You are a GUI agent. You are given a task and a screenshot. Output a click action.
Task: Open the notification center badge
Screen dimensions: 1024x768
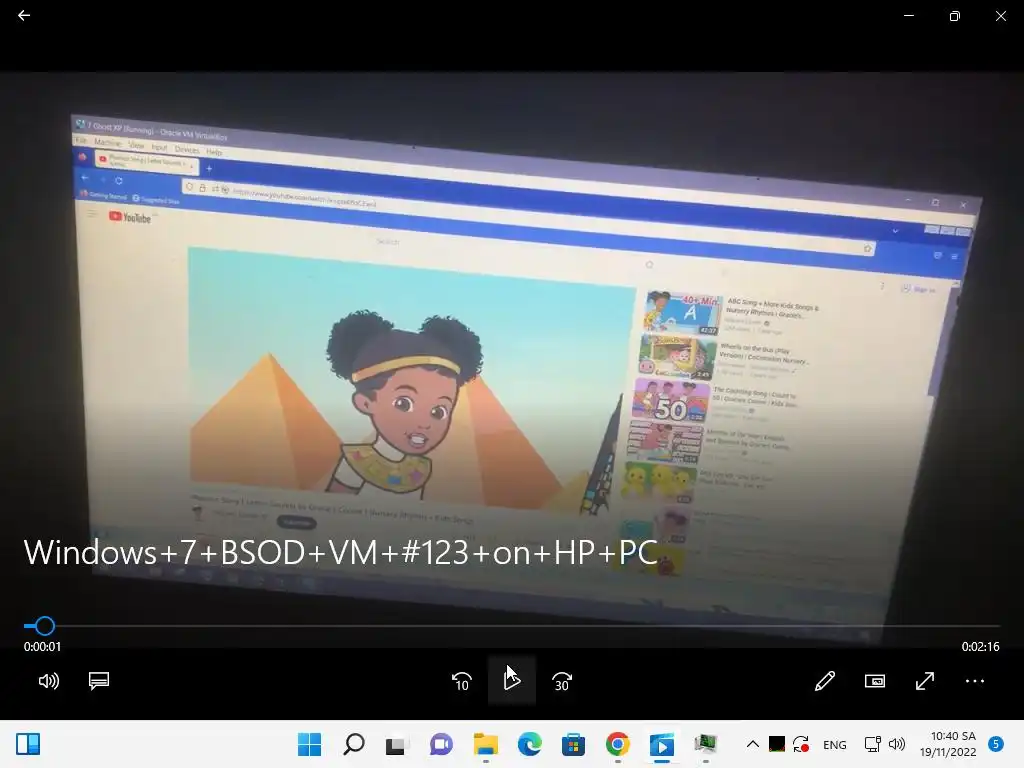pos(996,744)
